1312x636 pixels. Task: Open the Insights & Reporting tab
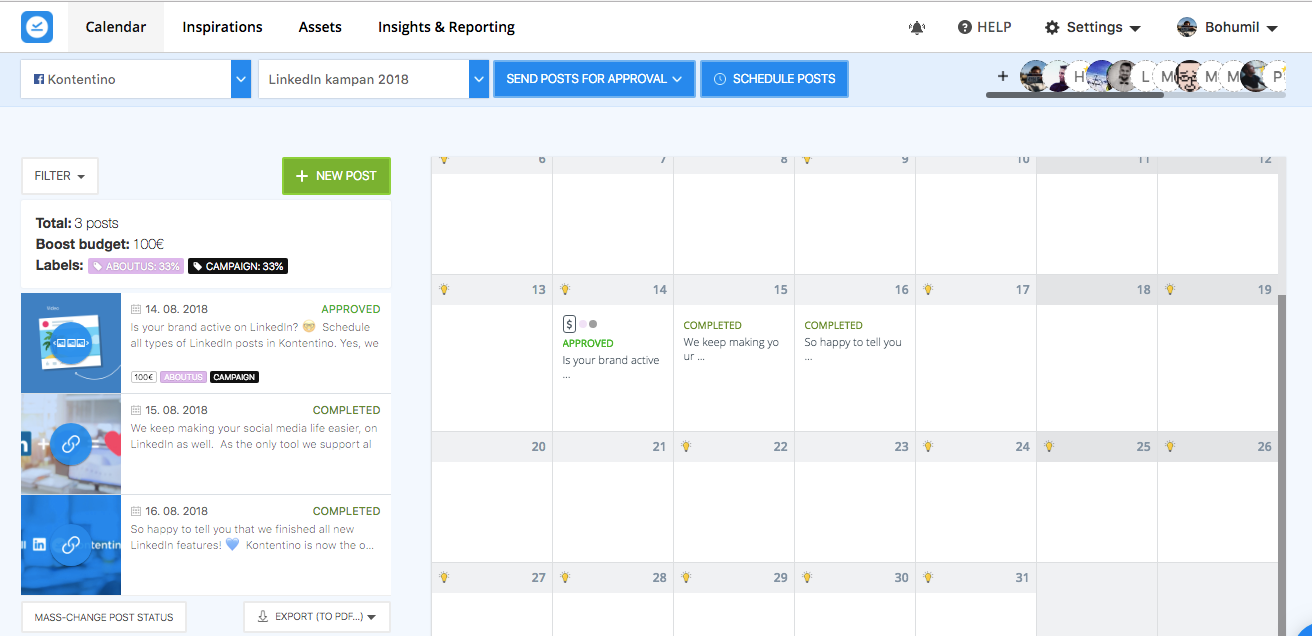[x=446, y=27]
